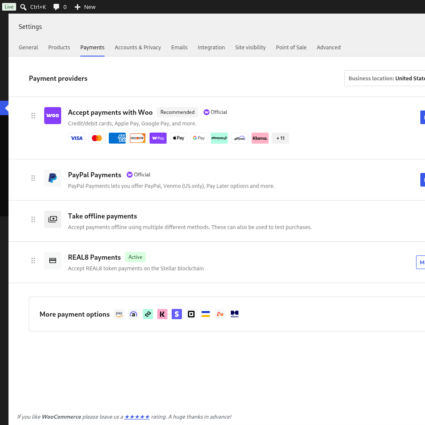This screenshot has height=425, width=425.
Task: Open comments bubble in the admin bar
Action: [x=60, y=7]
